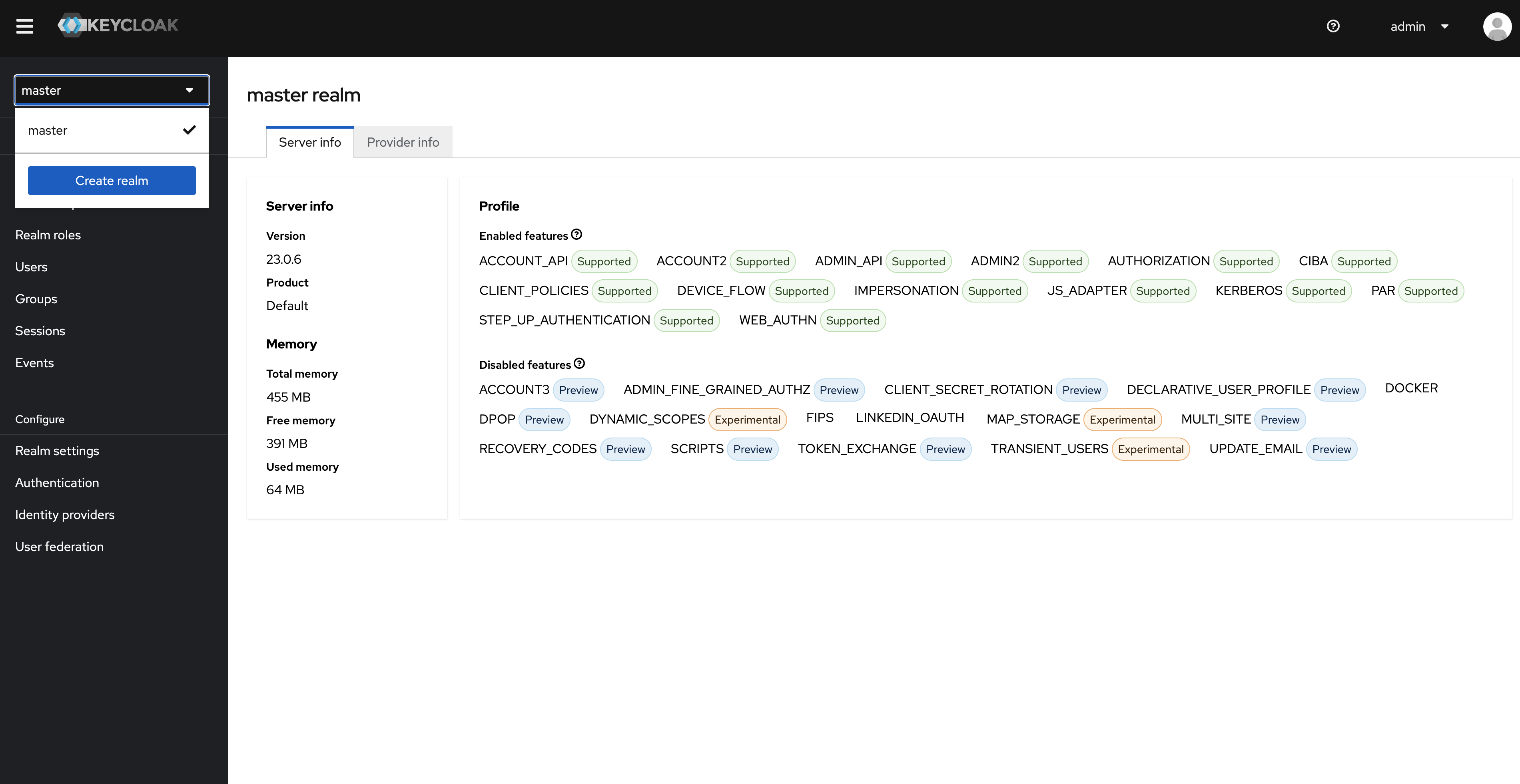Open the help question mark icon
Viewport: 1520px width, 784px height.
[1332, 26]
